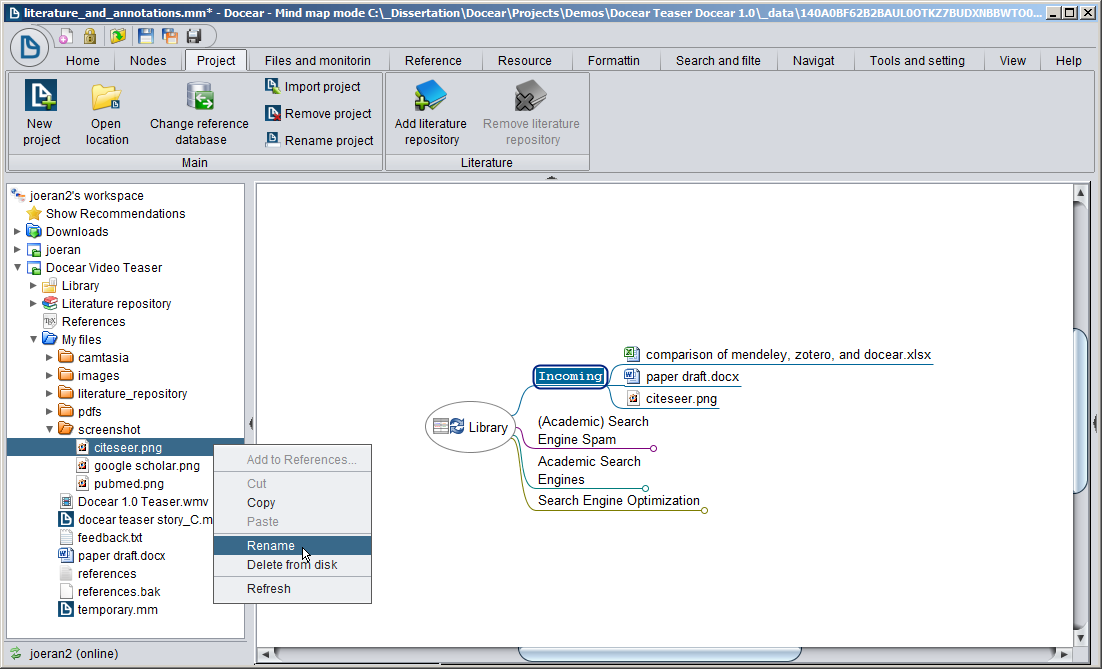This screenshot has width=1102, height=669.
Task: Switch to the Home ribbon tab
Action: (83, 60)
